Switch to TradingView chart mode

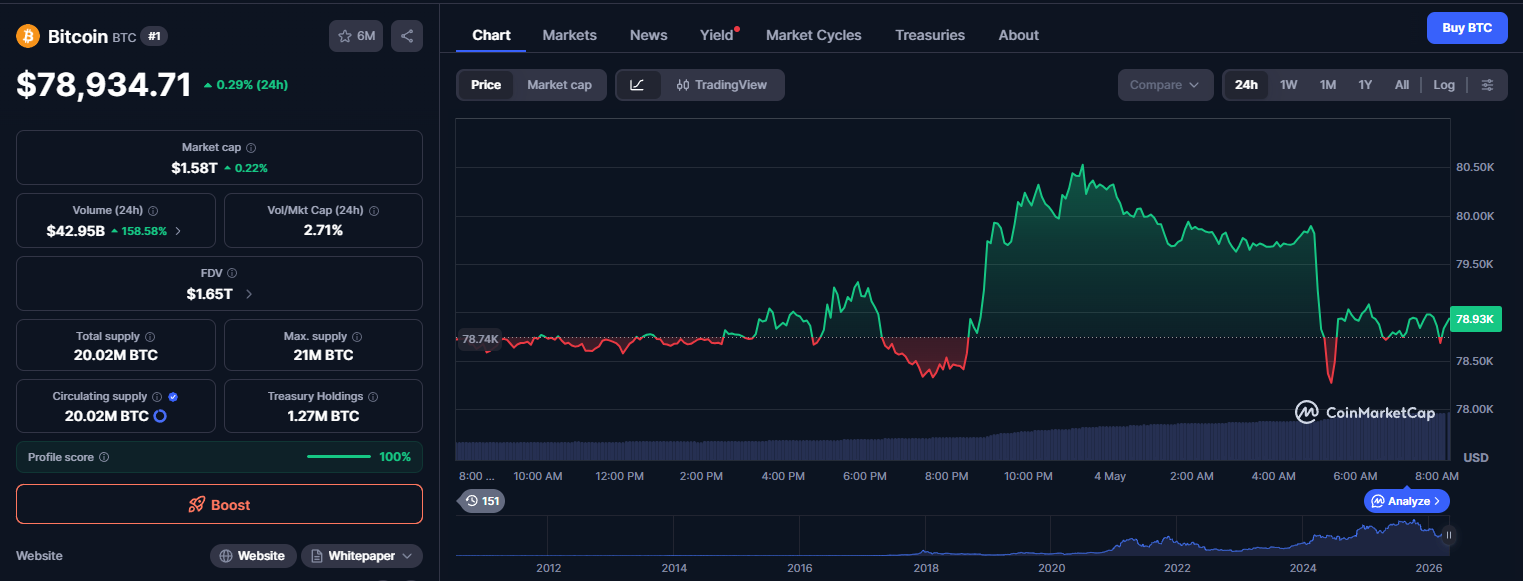click(x=722, y=85)
